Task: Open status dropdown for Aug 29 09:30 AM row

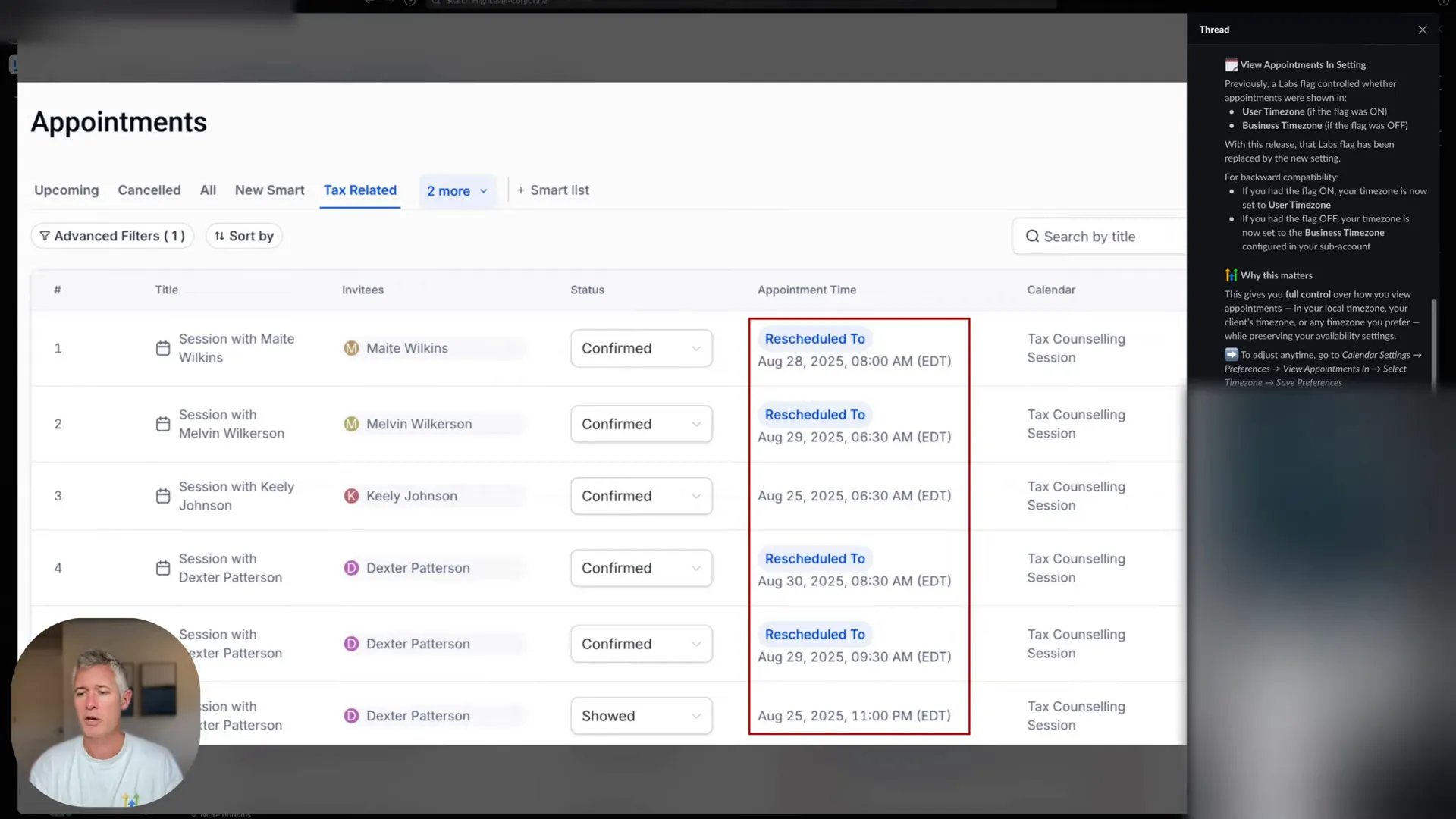Action: pyautogui.click(x=641, y=644)
